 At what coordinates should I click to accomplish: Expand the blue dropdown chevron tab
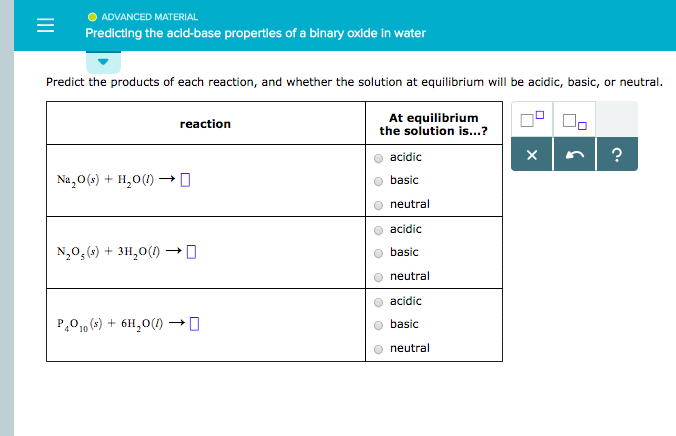coord(103,61)
